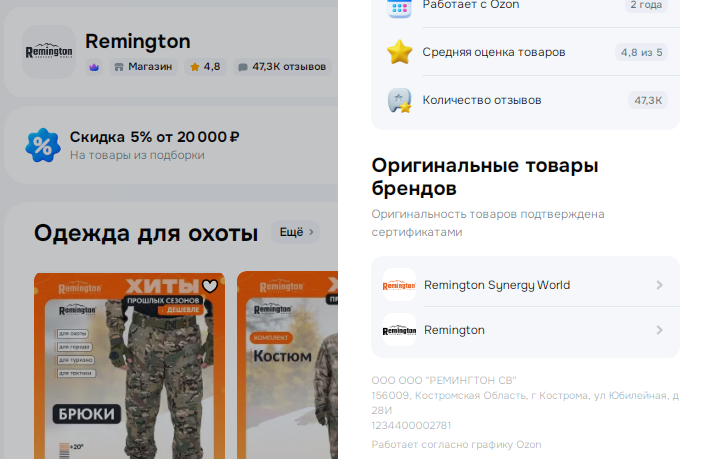Click Работает согласно графику Ozon text
Viewport: 705px width, 459px height.
[456, 445]
